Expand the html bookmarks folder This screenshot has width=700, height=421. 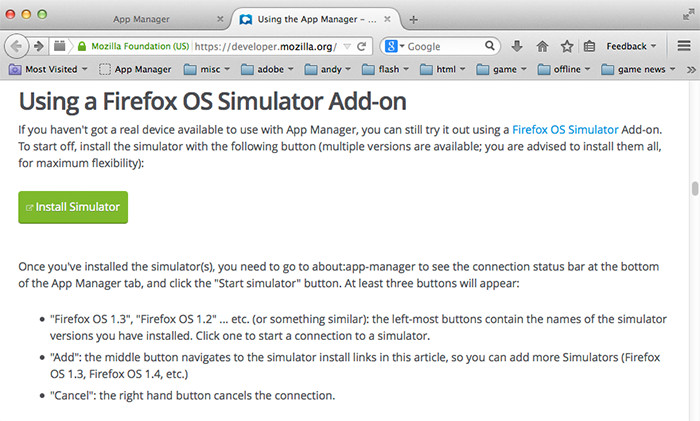443,69
